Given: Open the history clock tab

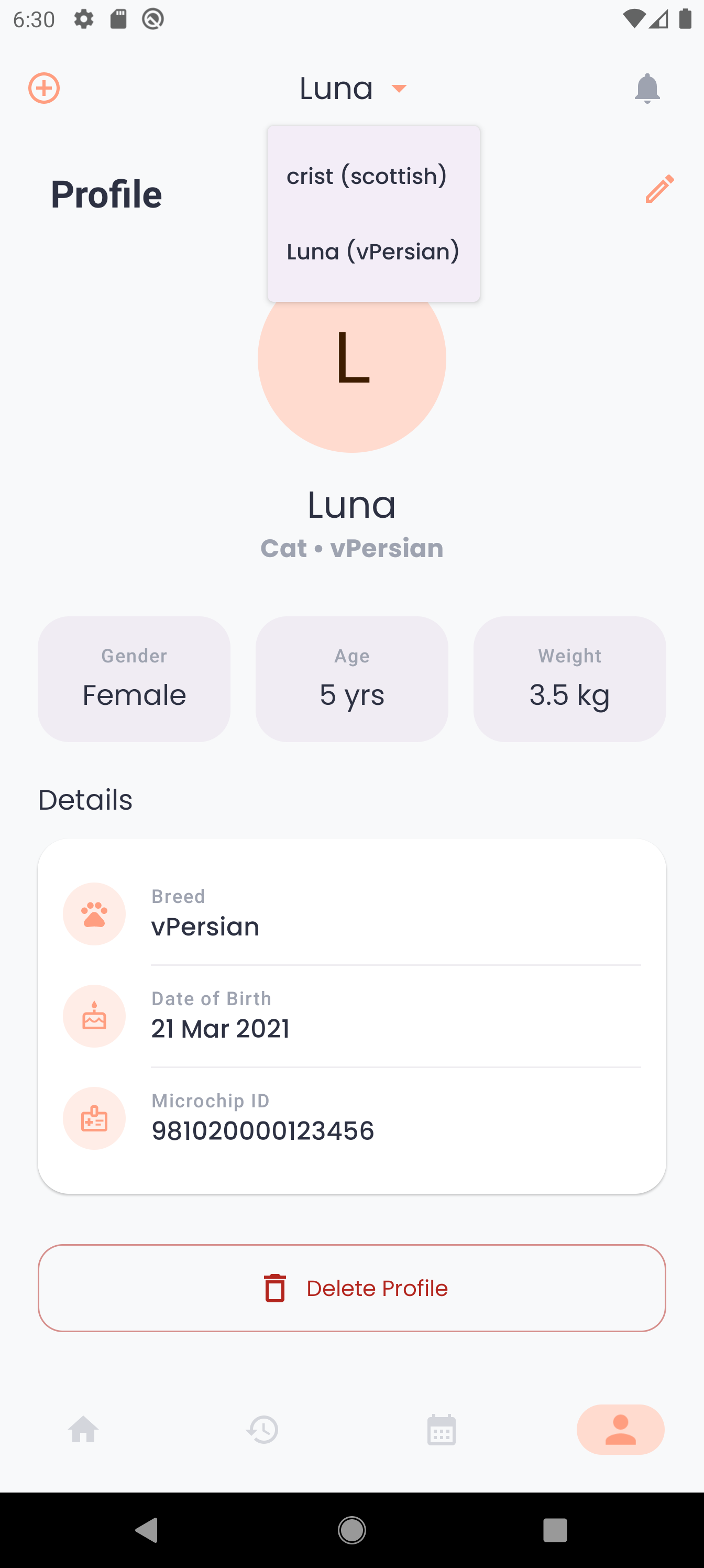Looking at the screenshot, I should click(262, 1429).
